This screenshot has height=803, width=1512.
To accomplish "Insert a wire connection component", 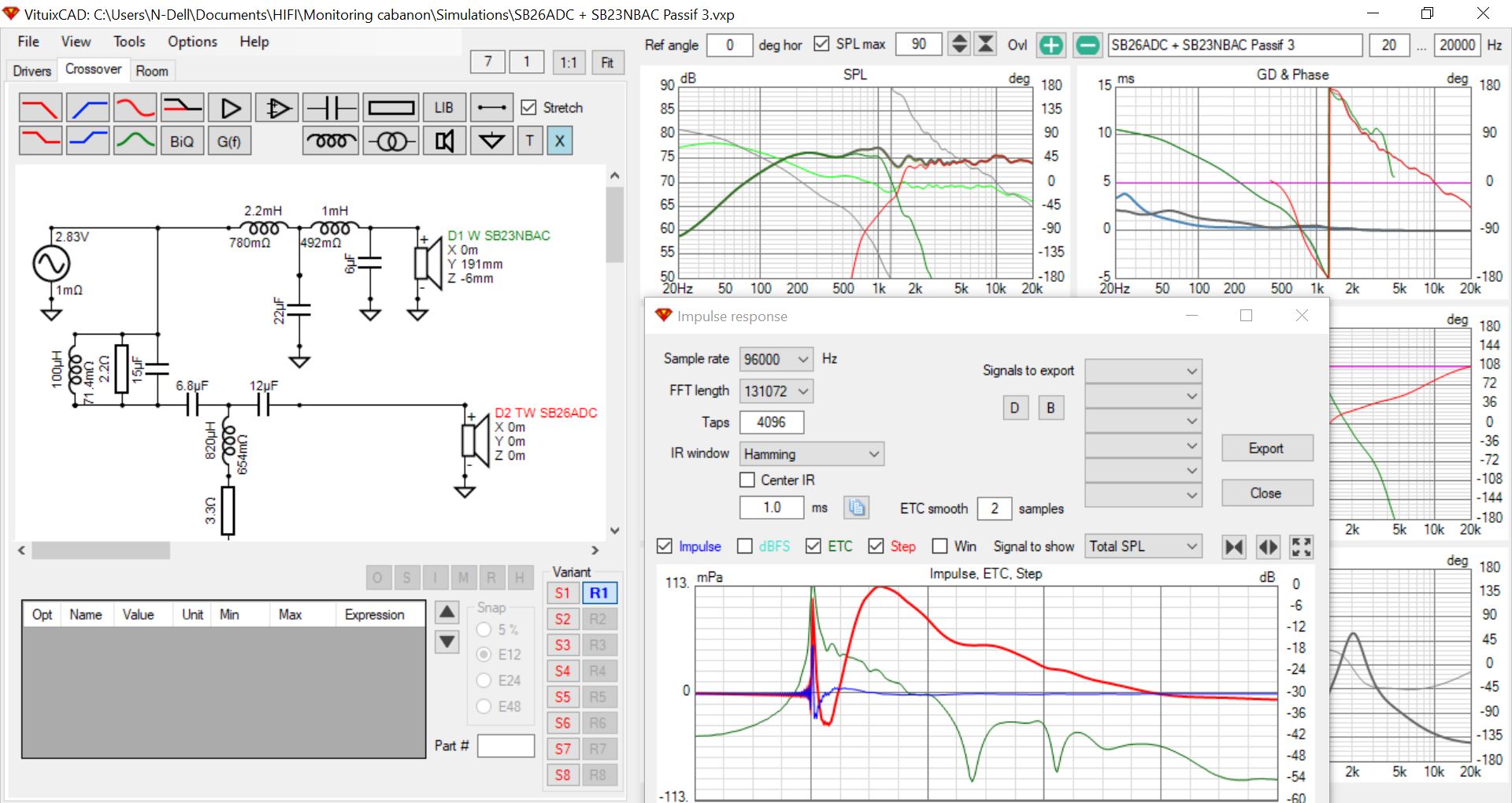I will pyautogui.click(x=492, y=108).
